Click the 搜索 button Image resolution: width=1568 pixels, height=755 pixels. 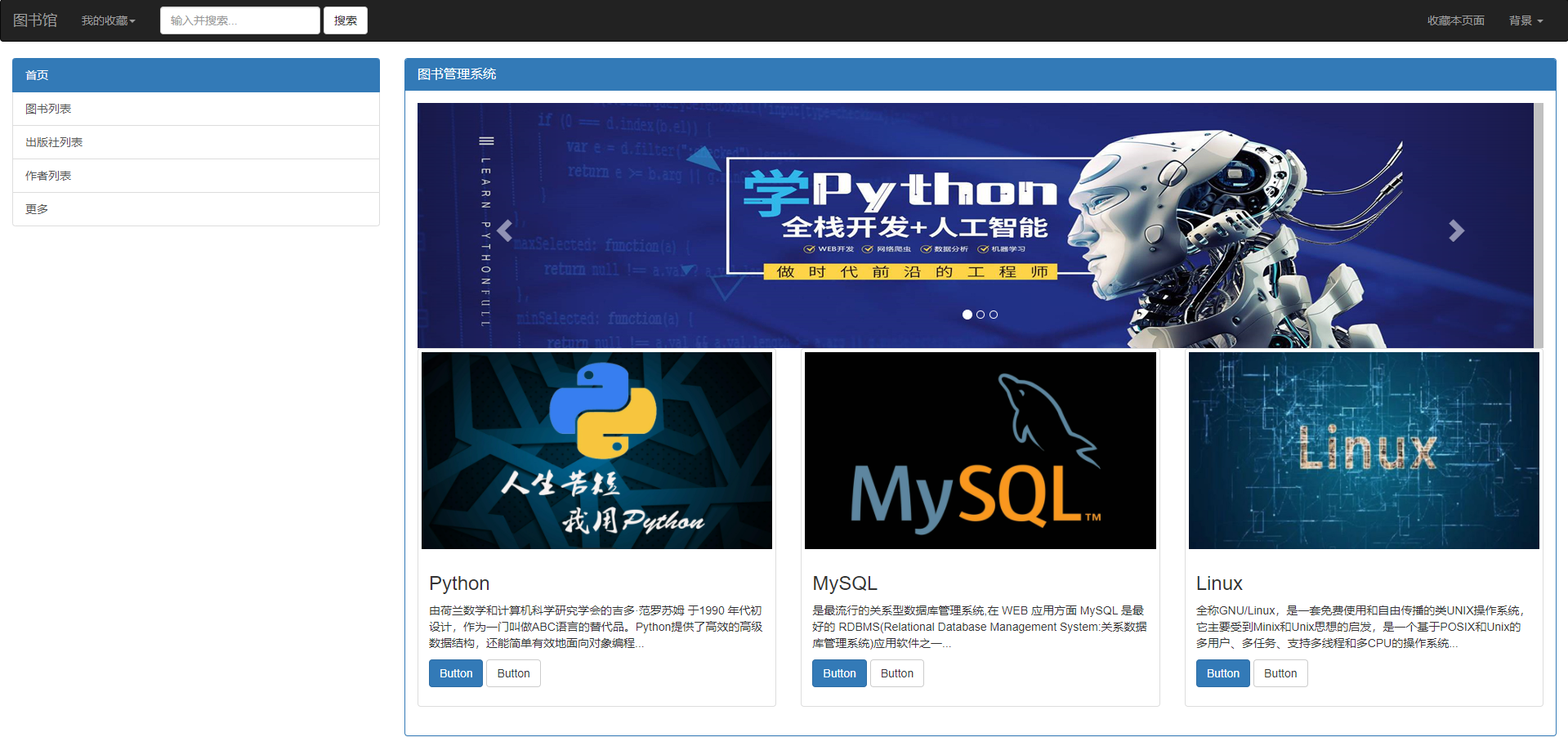point(346,20)
